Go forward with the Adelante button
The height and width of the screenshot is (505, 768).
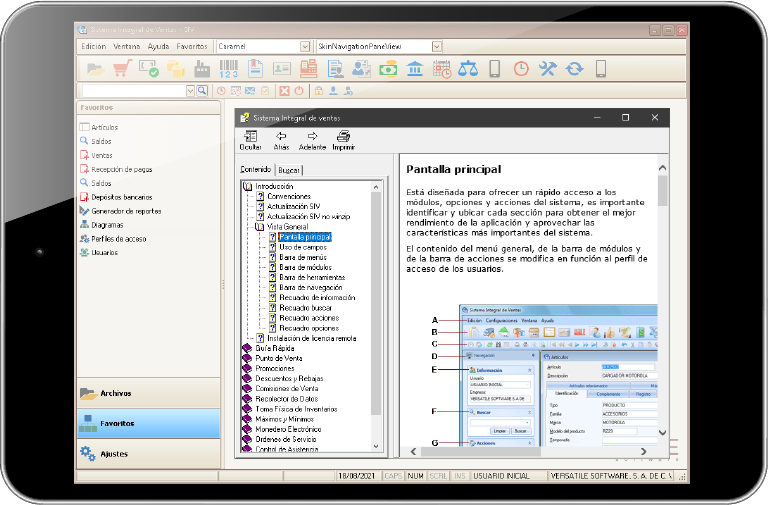312,141
